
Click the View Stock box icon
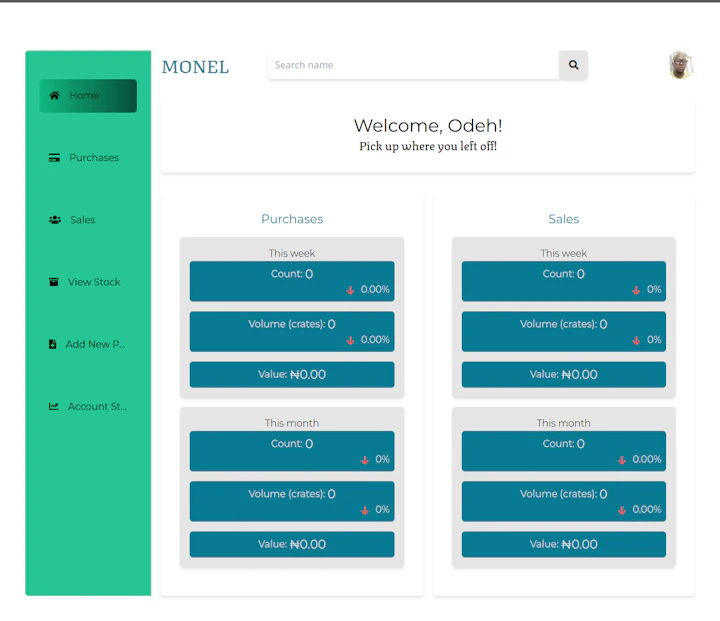[54, 282]
